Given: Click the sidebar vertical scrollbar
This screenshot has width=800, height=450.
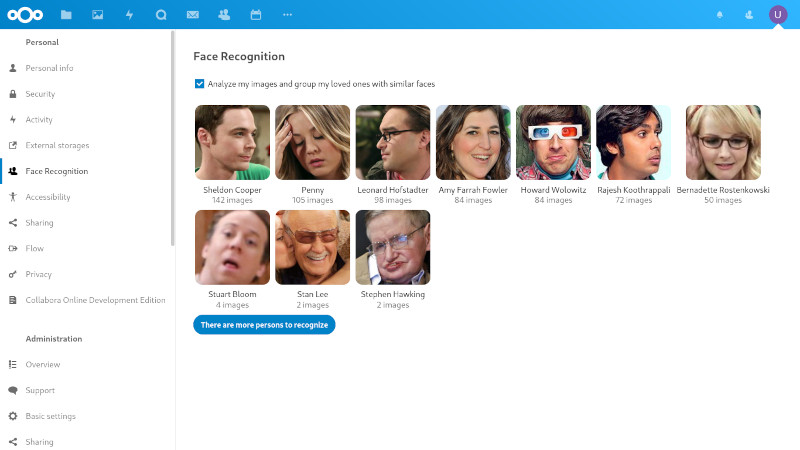Looking at the screenshot, I should 173,138.
